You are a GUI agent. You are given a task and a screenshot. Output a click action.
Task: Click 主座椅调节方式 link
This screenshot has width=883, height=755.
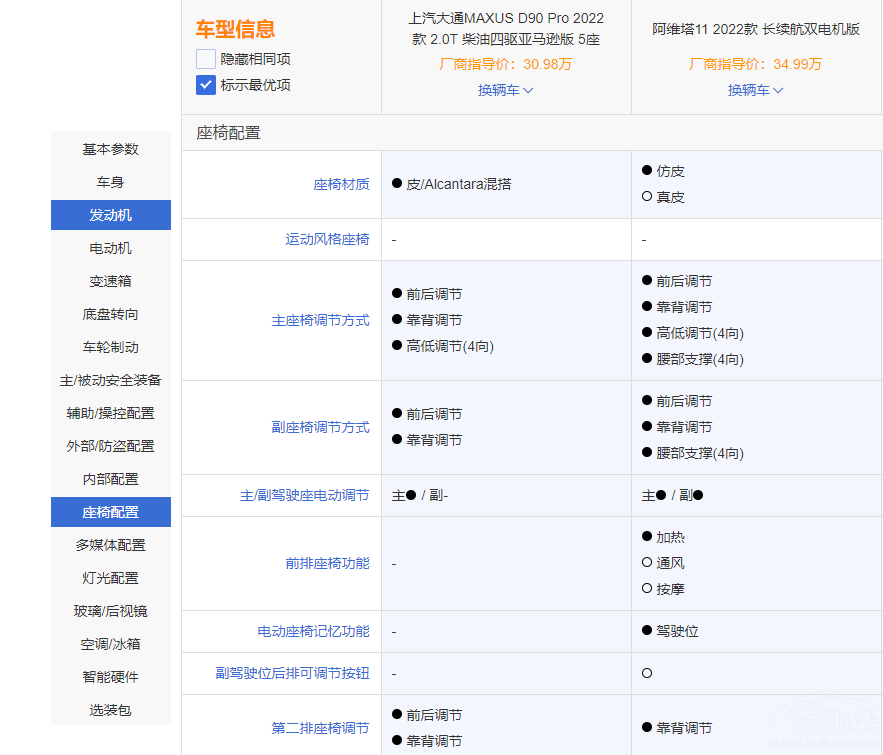320,320
